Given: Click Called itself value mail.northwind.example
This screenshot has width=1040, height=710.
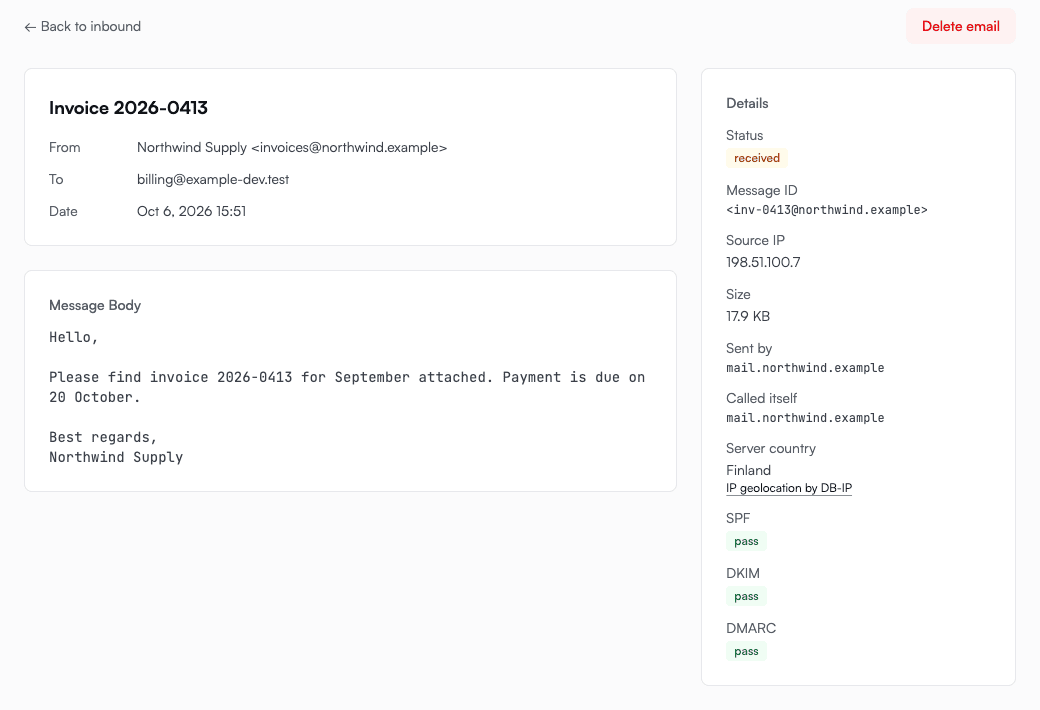Looking at the screenshot, I should click(805, 417).
